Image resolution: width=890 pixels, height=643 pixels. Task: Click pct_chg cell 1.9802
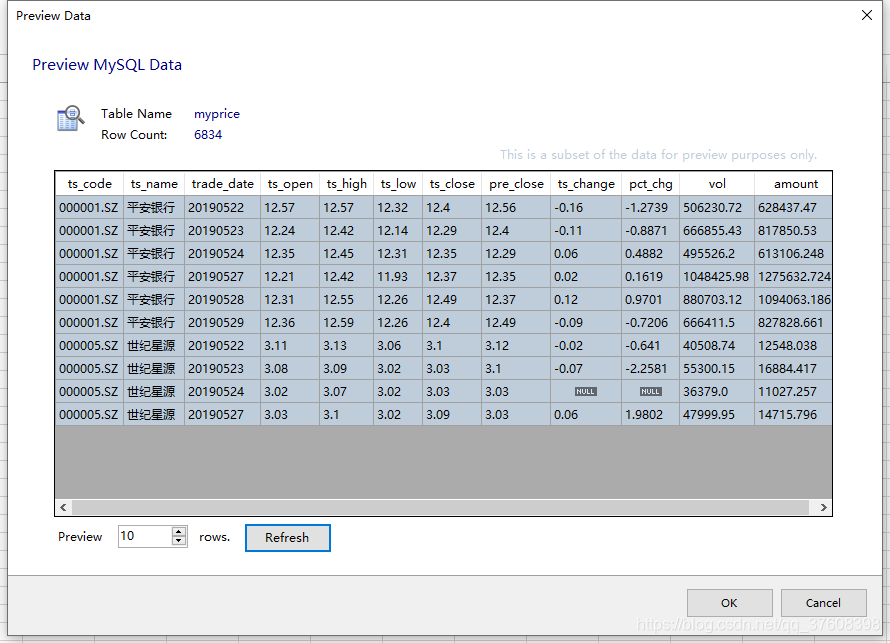[650, 415]
